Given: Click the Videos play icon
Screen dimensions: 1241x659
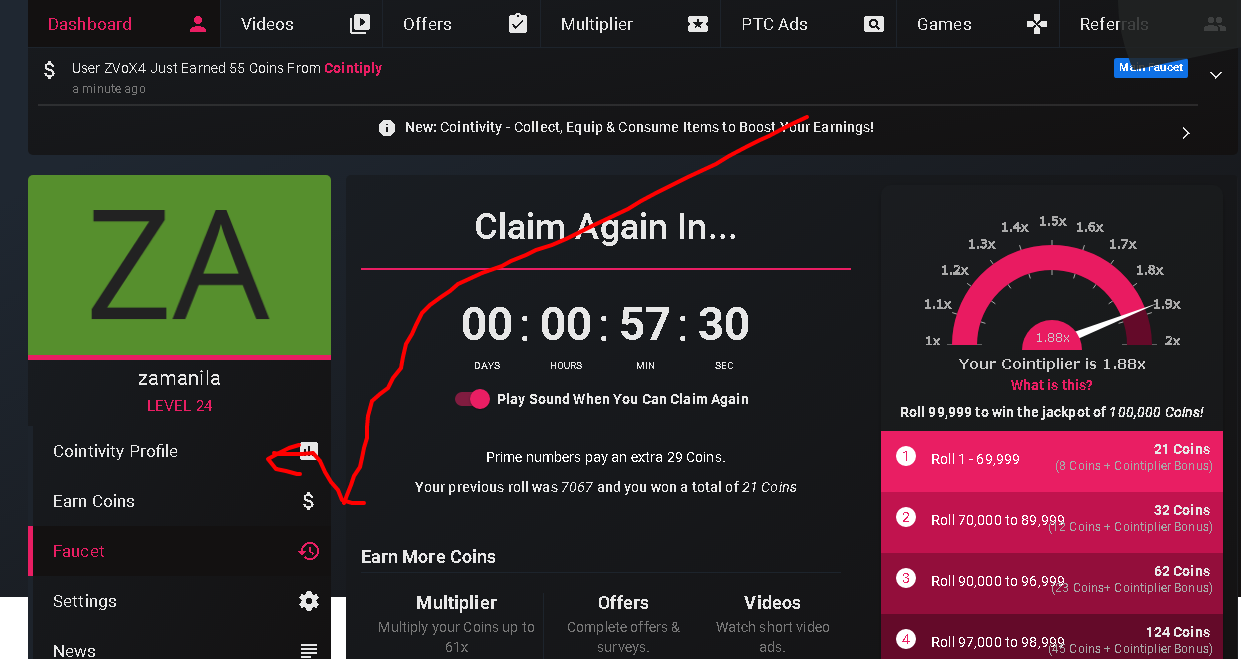Looking at the screenshot, I should coord(359,24).
